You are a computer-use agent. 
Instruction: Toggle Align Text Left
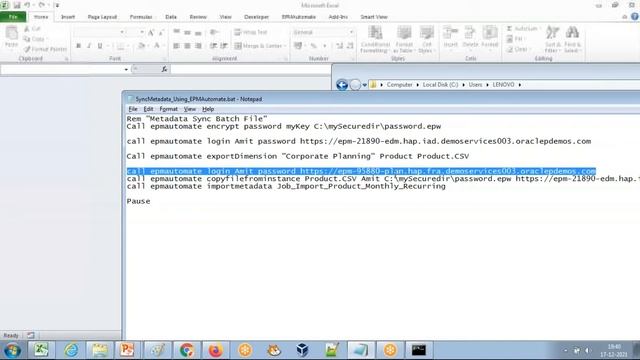(x=176, y=46)
